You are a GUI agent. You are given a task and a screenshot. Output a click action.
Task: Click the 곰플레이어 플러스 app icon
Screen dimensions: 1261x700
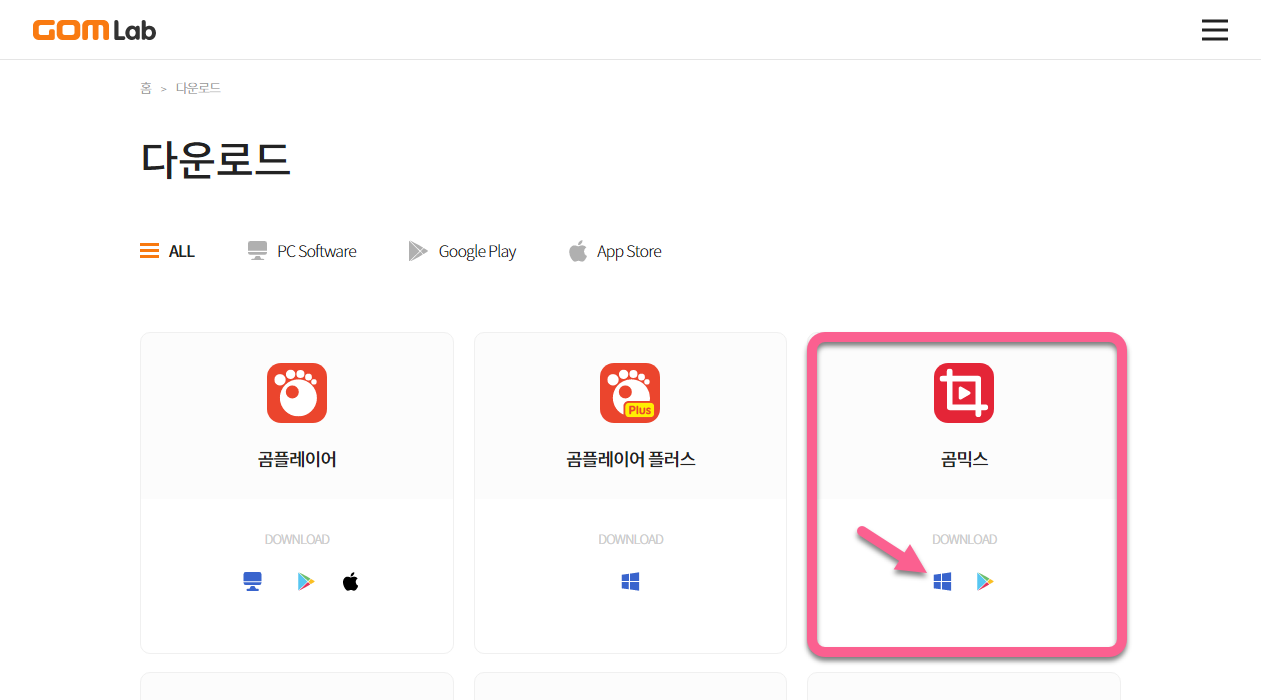coord(630,393)
